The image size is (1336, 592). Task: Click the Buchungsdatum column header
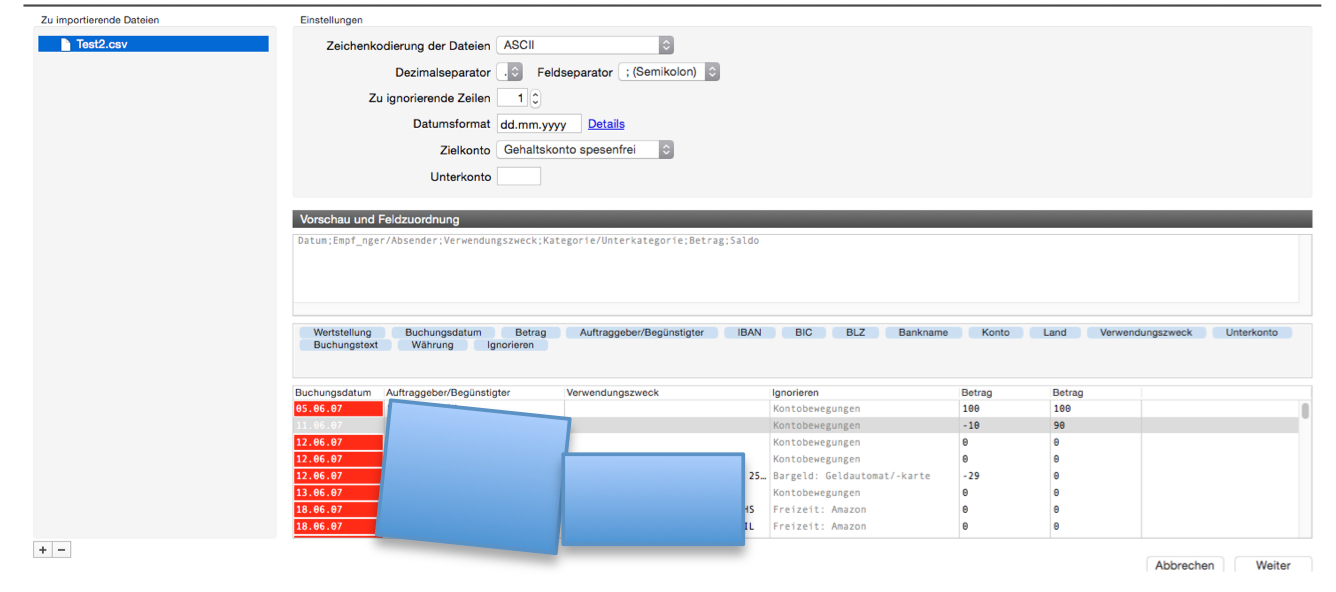pyautogui.click(x=333, y=393)
